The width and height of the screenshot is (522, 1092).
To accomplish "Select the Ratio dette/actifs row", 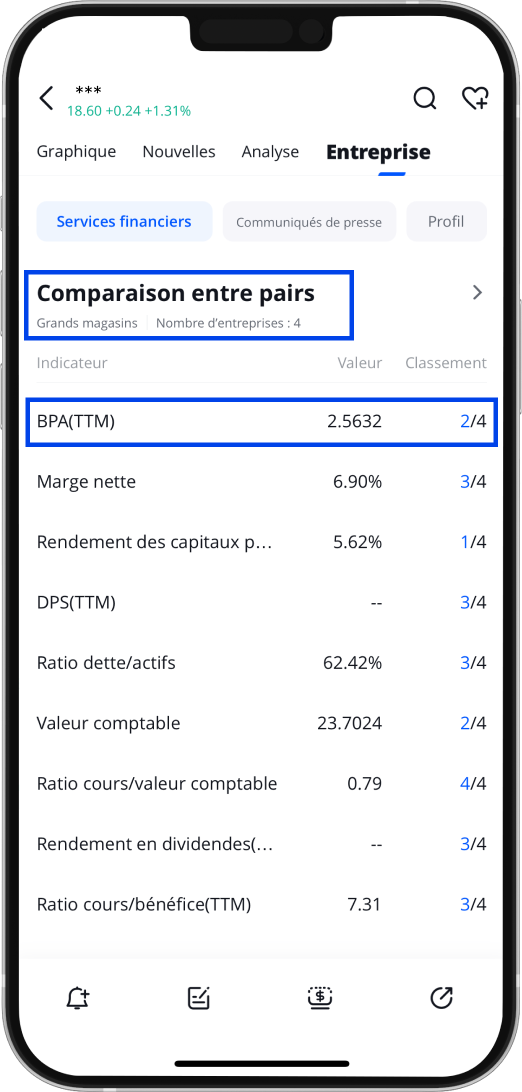I will click(262, 662).
